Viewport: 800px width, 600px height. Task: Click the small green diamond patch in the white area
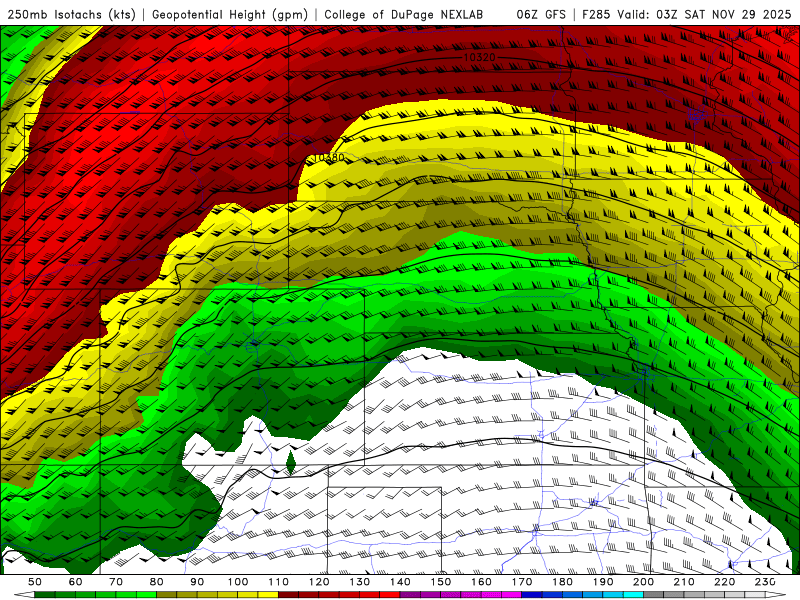(x=291, y=463)
